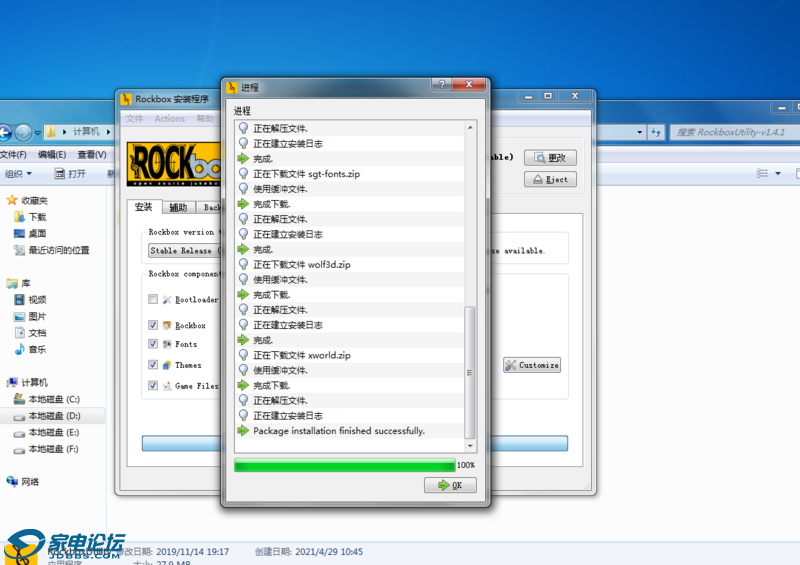Select 网络 in navigation pane

point(30,481)
